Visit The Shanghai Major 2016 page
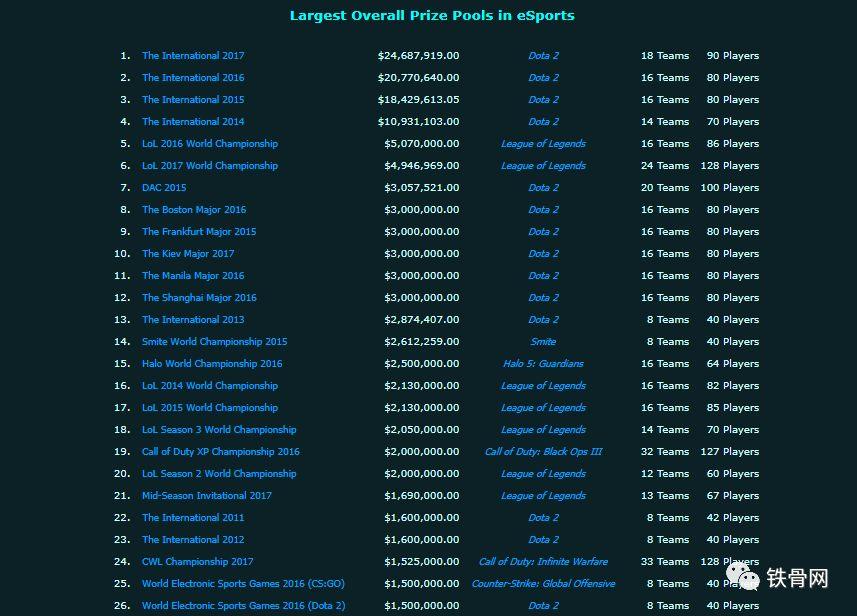 pyautogui.click(x=199, y=297)
